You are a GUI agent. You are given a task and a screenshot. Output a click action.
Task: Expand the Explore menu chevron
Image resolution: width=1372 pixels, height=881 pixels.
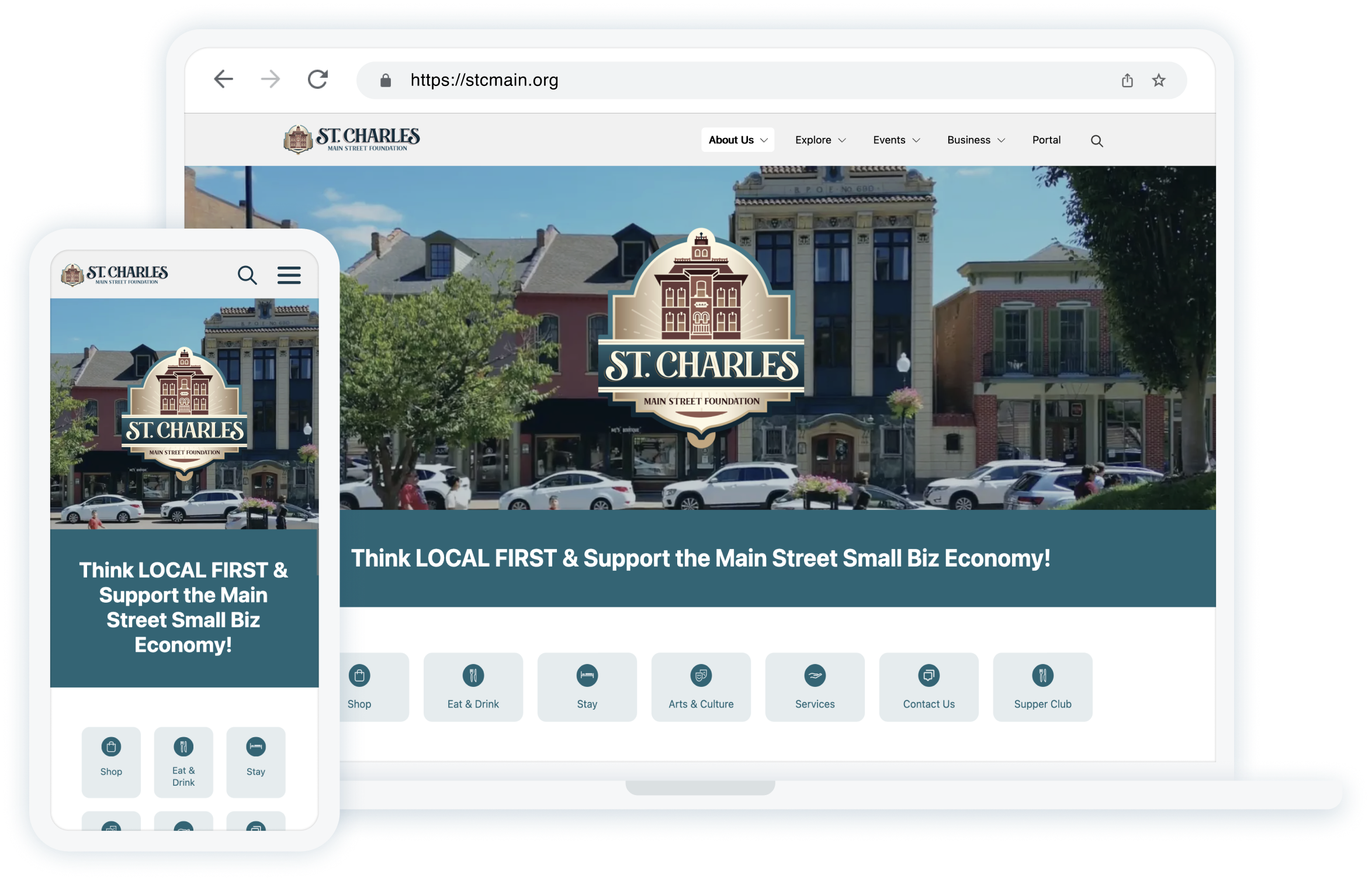(x=842, y=140)
